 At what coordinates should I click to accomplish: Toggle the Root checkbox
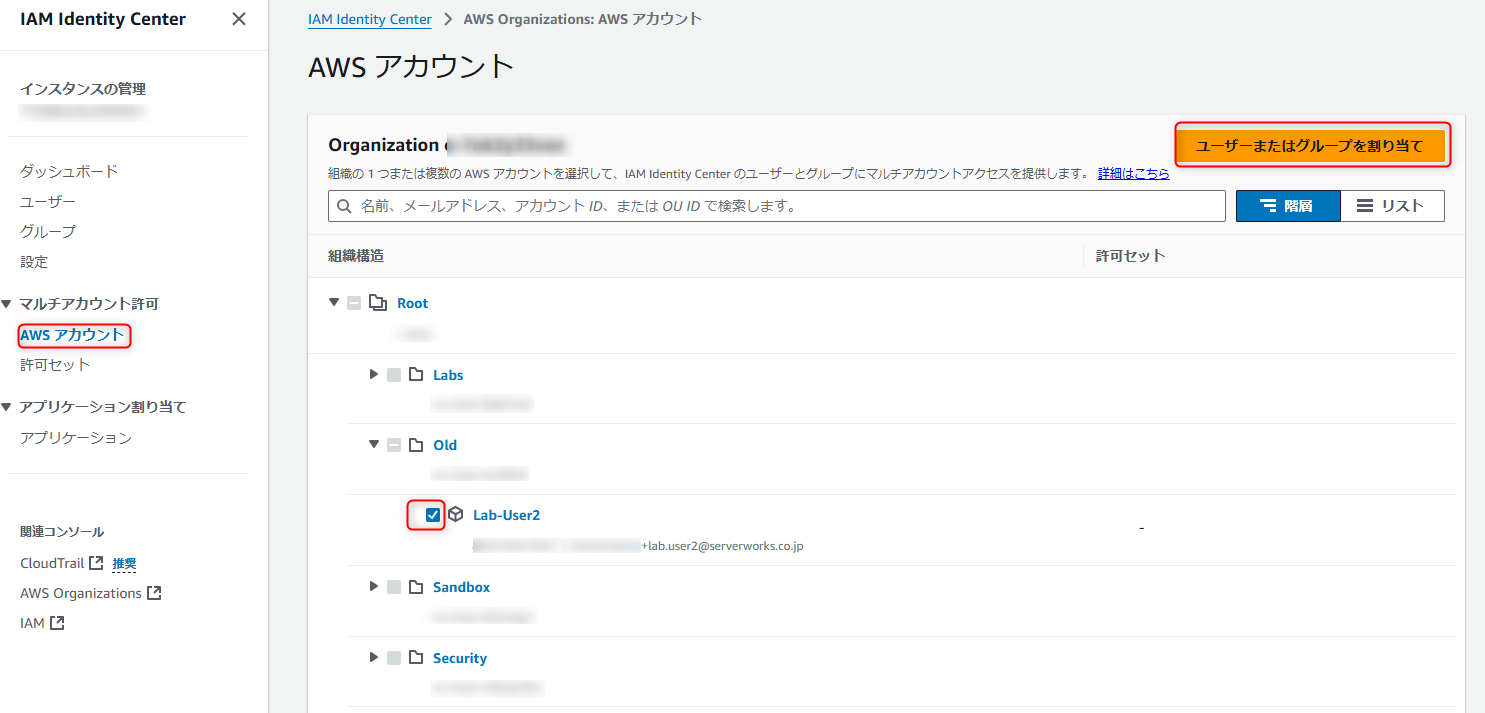354,303
